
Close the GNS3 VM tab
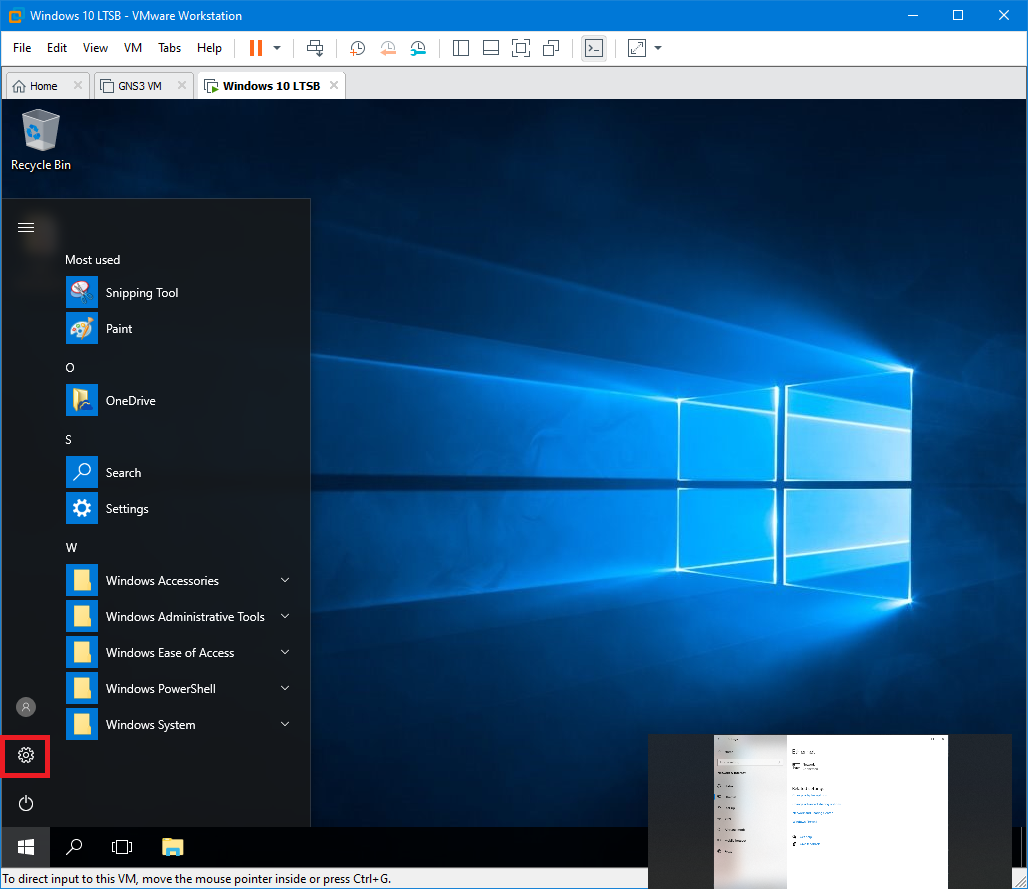182,85
